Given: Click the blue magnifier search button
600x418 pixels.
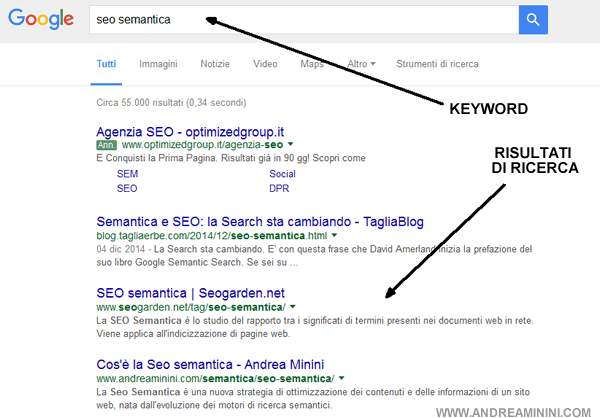Looking at the screenshot, I should click(533, 18).
